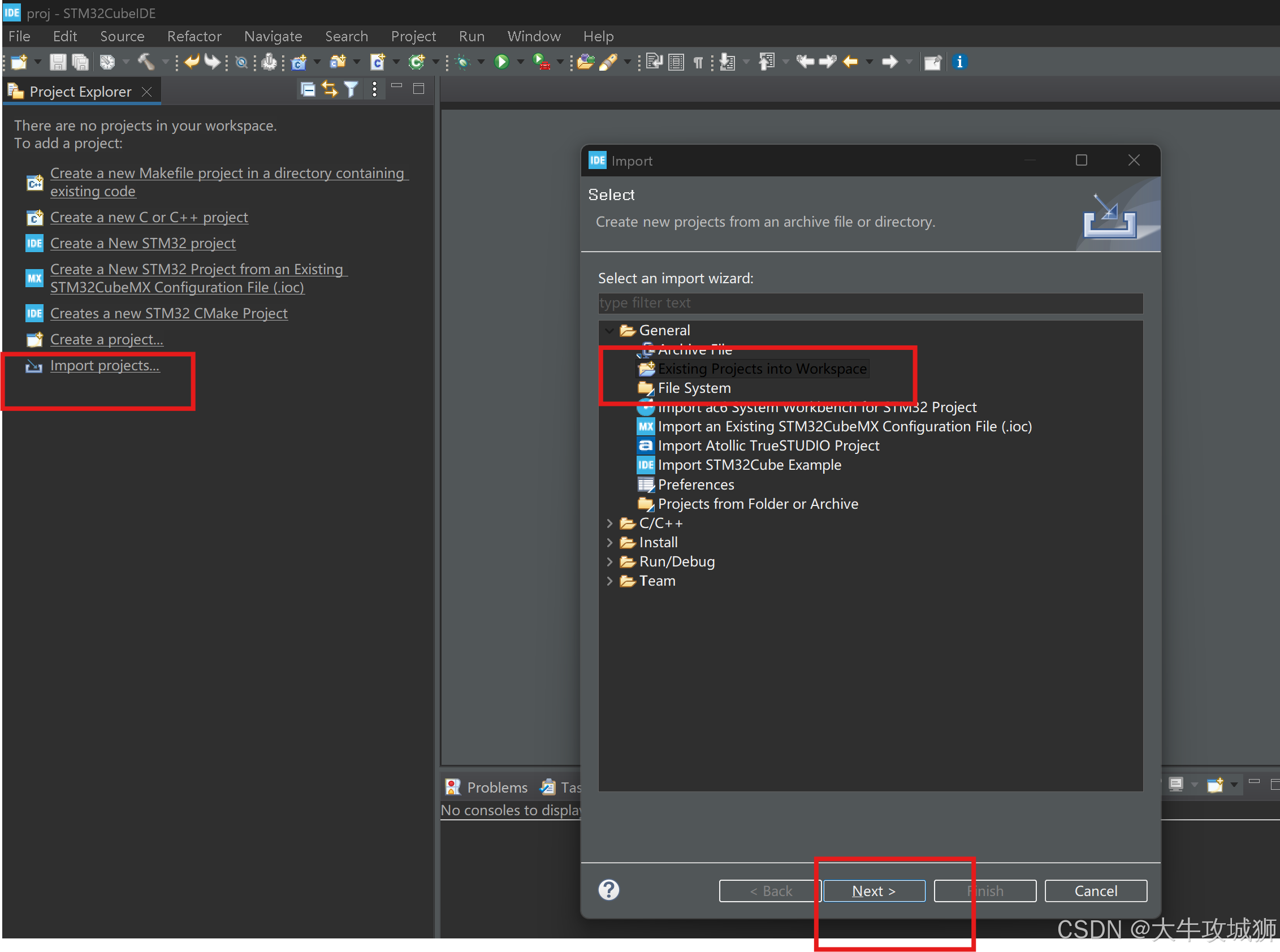Click Collapse All in Project Explorer
The image size is (1280, 952).
click(x=308, y=89)
